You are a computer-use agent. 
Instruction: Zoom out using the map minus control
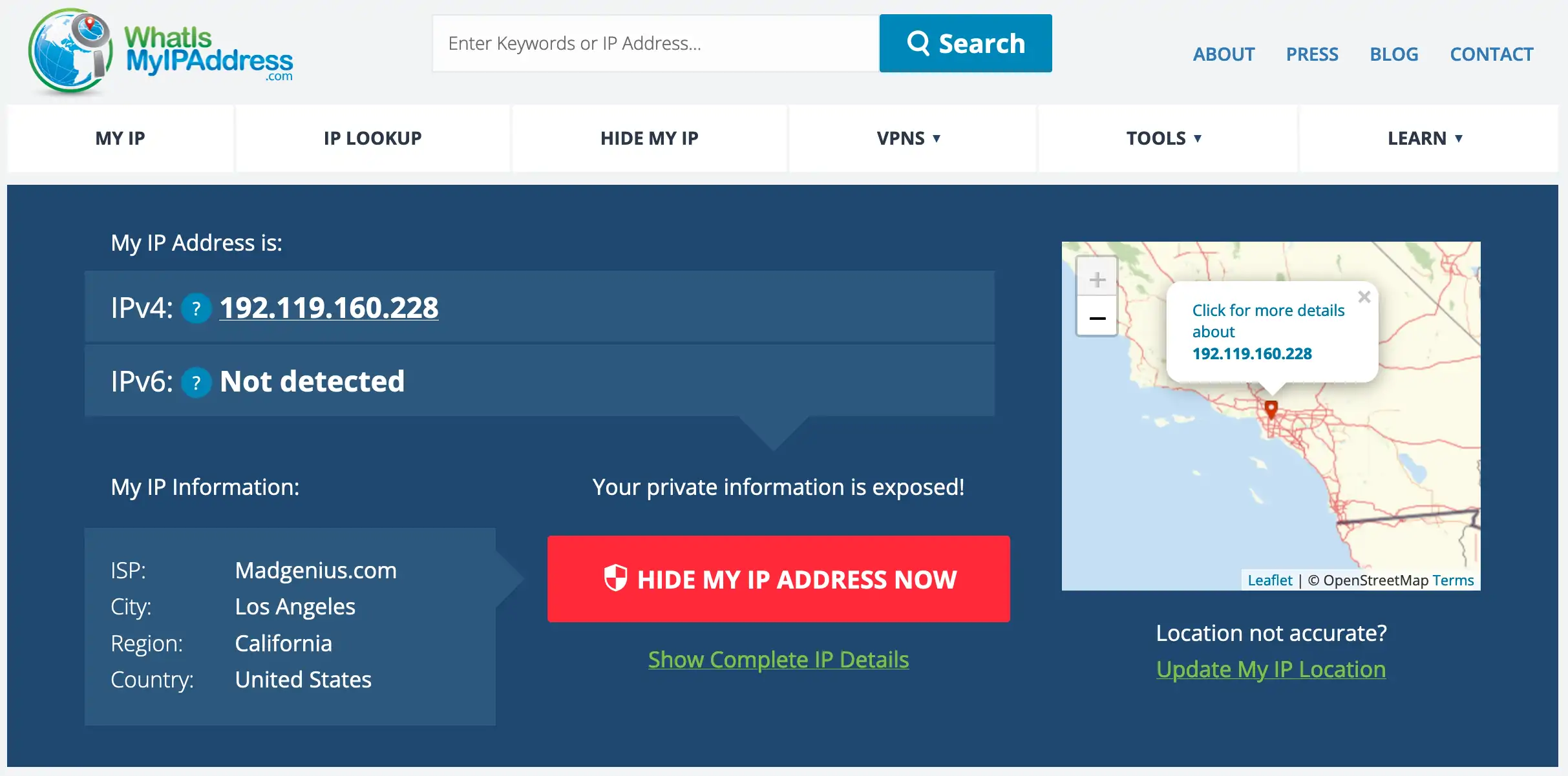pyautogui.click(x=1097, y=317)
